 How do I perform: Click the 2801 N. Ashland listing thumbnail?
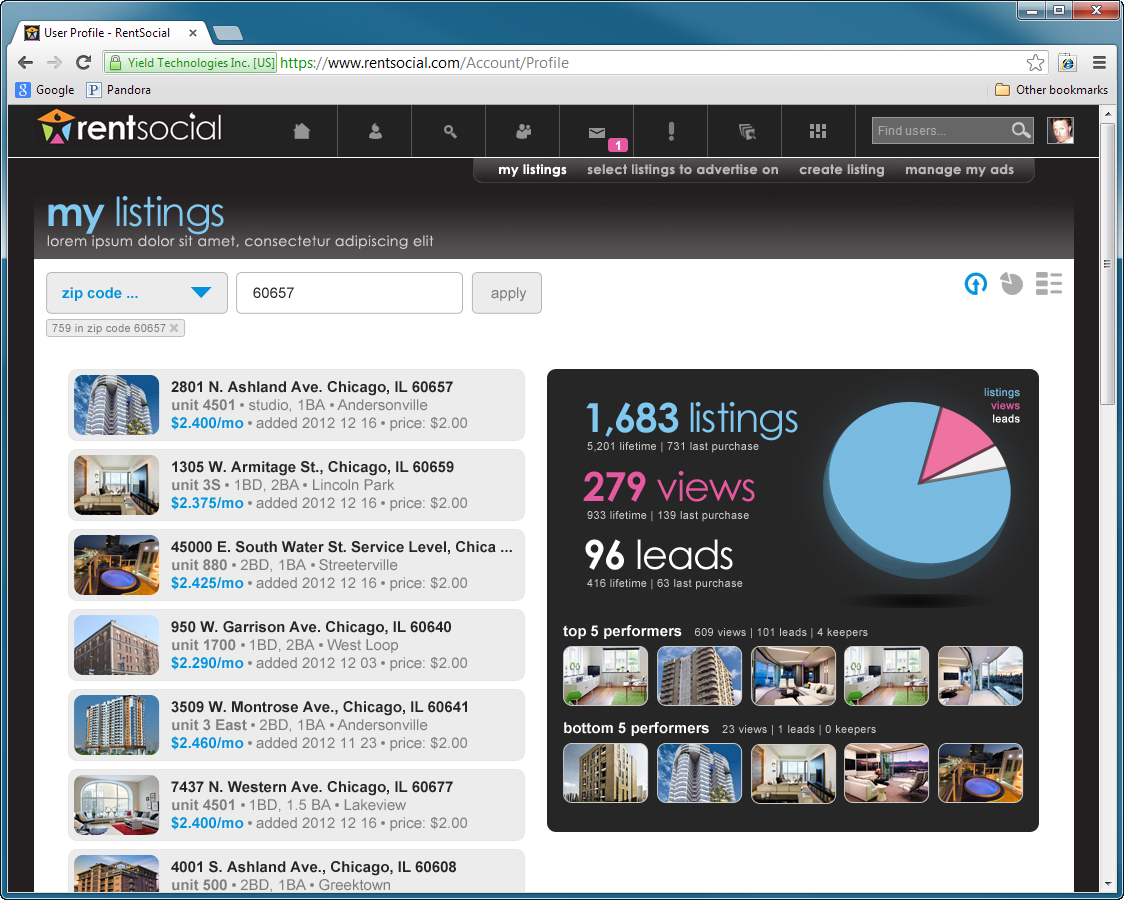coord(116,405)
